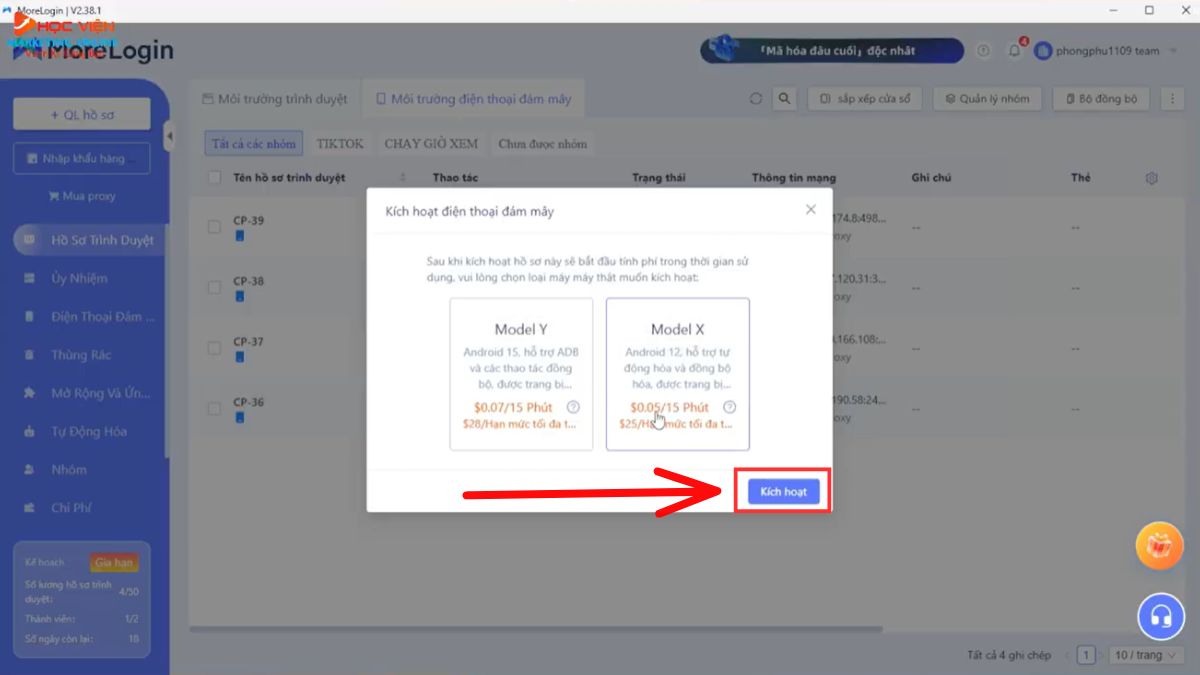Select the Model Y phone option

click(521, 374)
